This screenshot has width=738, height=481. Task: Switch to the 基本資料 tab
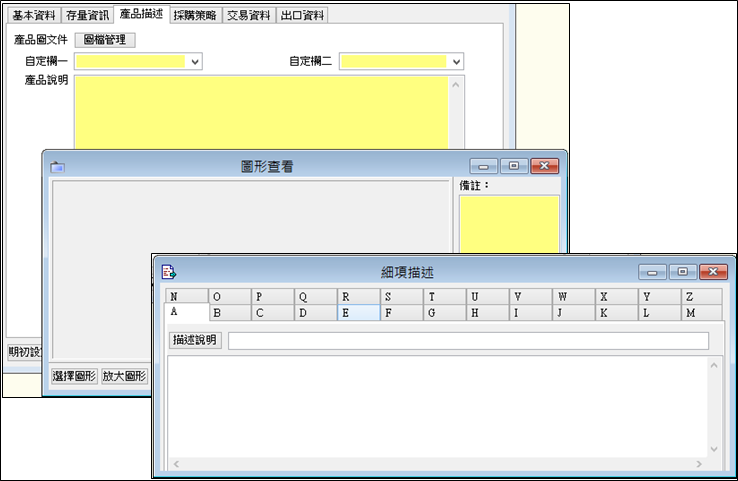[34, 15]
